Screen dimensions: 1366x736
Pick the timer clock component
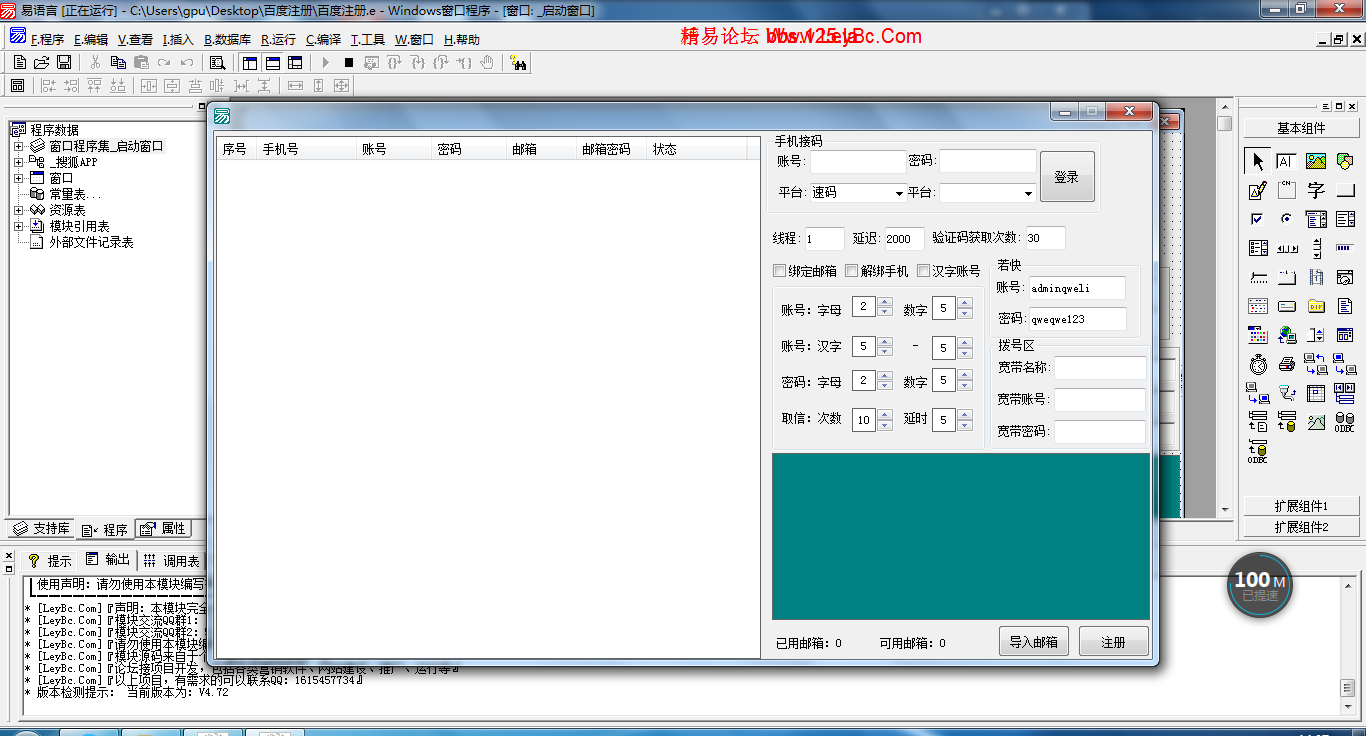coord(1258,364)
